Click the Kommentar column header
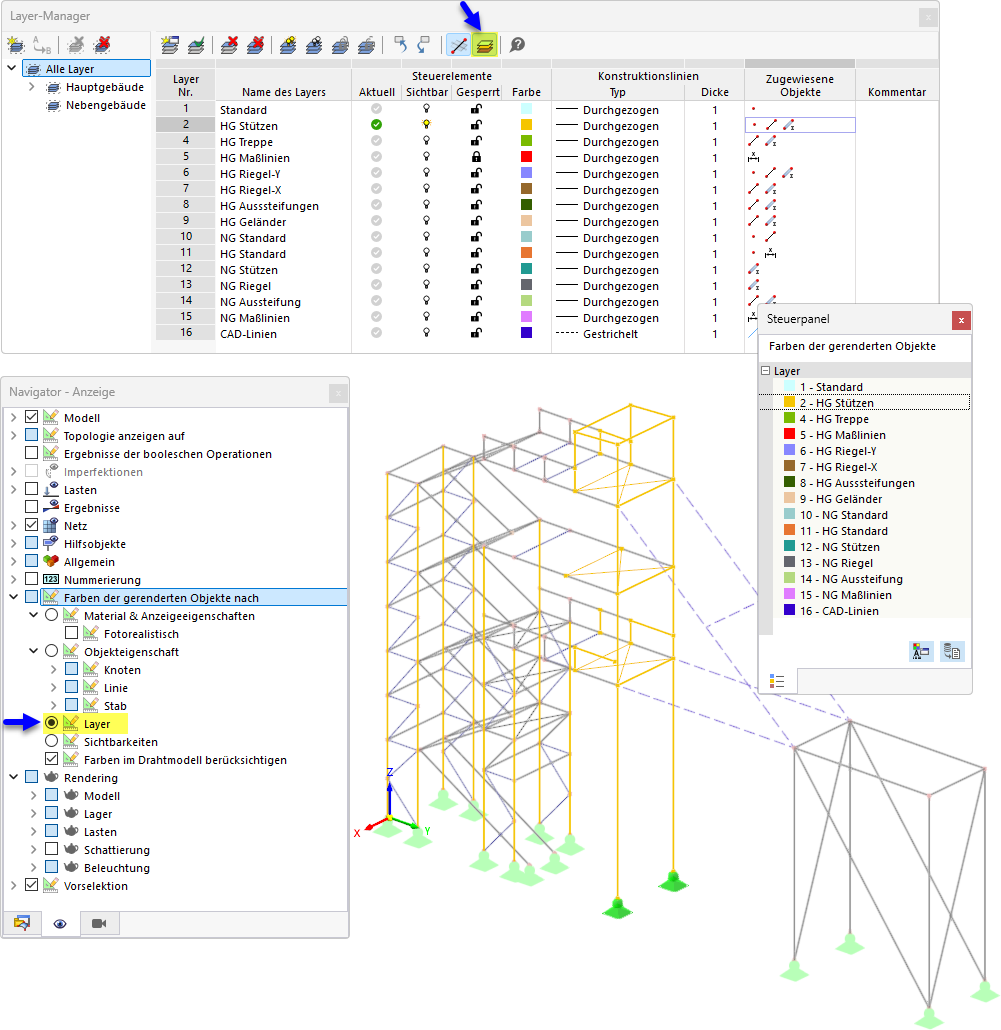 pyautogui.click(x=897, y=92)
